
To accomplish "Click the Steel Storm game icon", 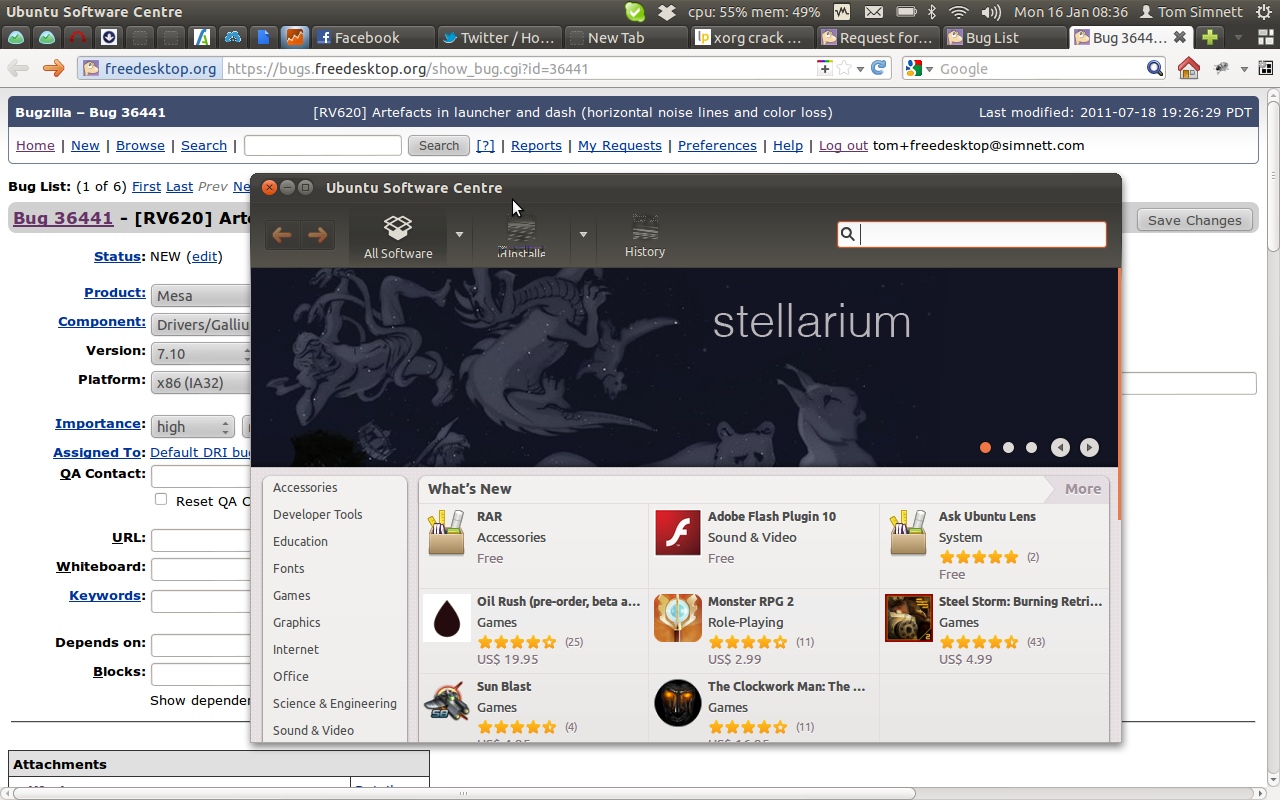I will [908, 618].
